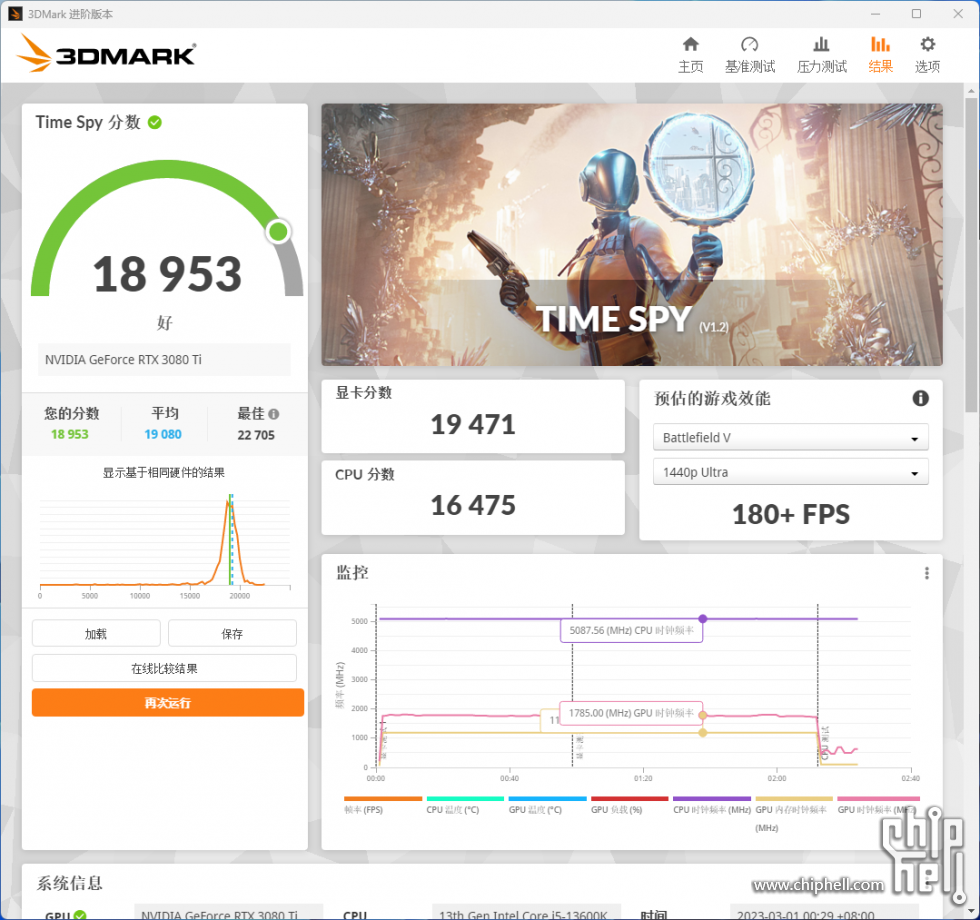This screenshot has height=920, width=980.
Task: Click the 加载 load button
Action: [x=96, y=634]
